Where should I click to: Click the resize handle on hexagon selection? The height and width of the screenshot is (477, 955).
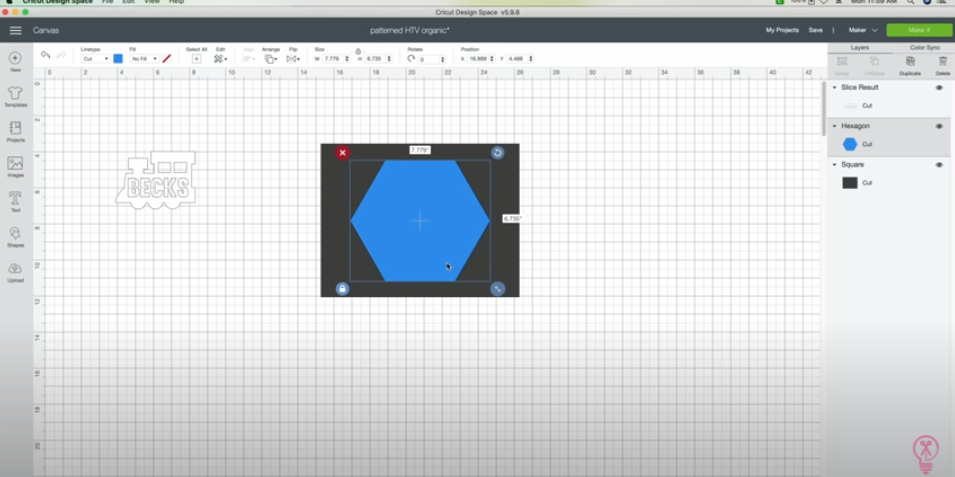[x=498, y=289]
